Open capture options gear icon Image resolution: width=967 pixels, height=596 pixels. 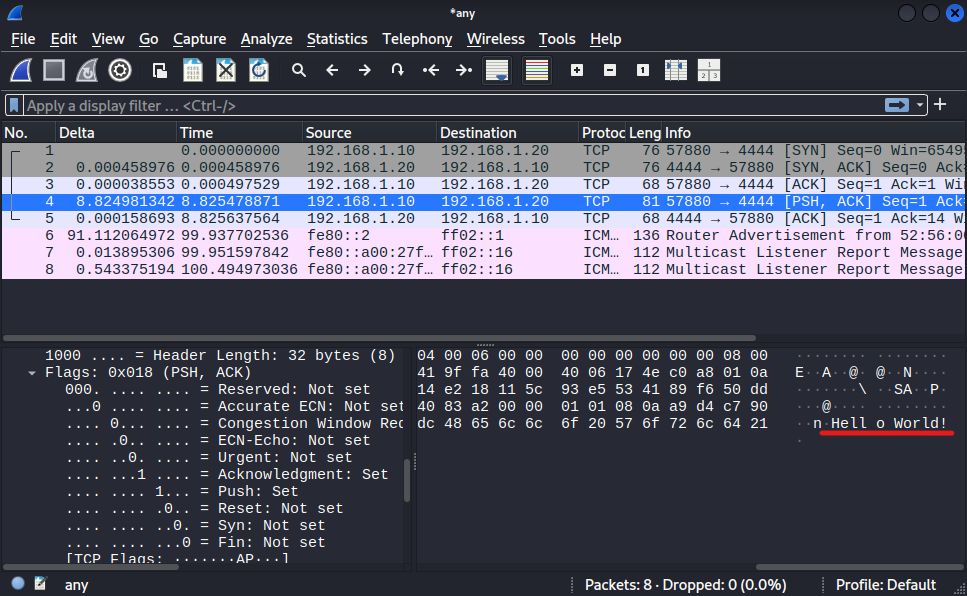(120, 70)
